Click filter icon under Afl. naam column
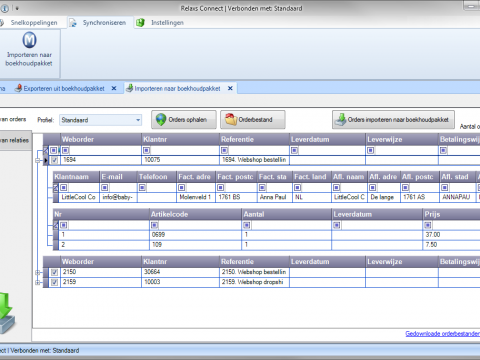 coord(336,188)
